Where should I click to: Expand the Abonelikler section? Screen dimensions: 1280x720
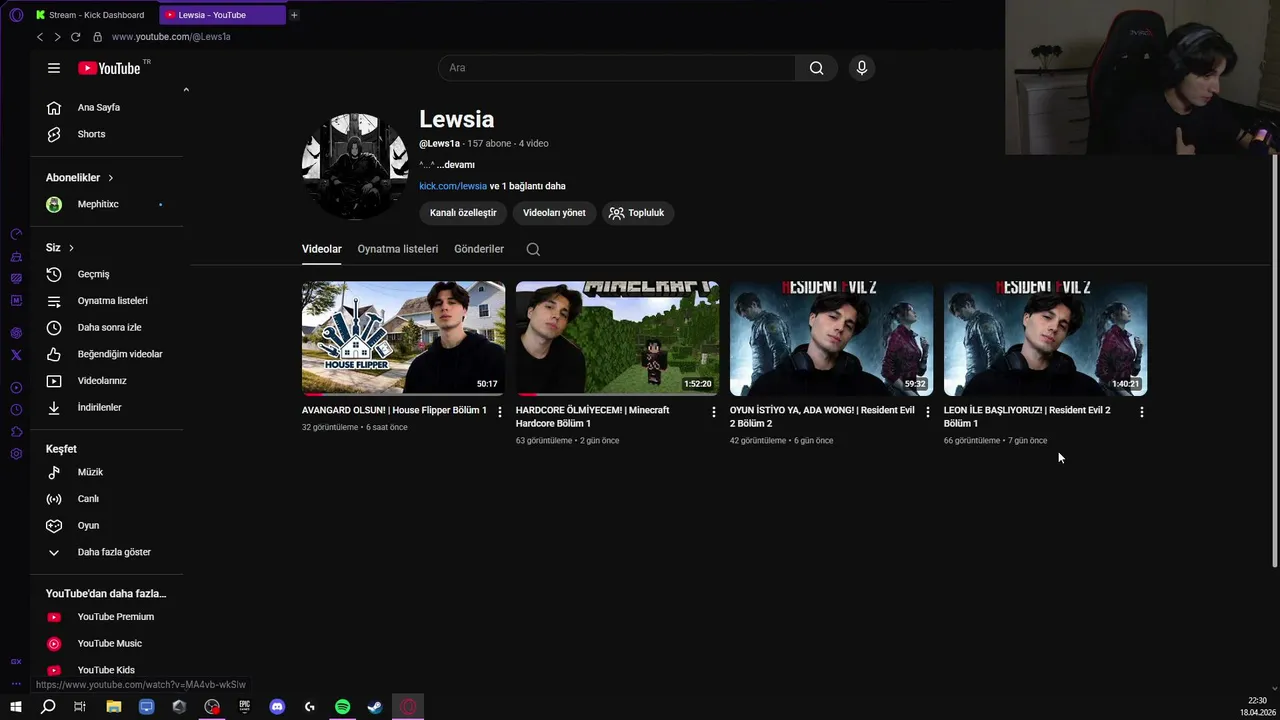(80, 178)
